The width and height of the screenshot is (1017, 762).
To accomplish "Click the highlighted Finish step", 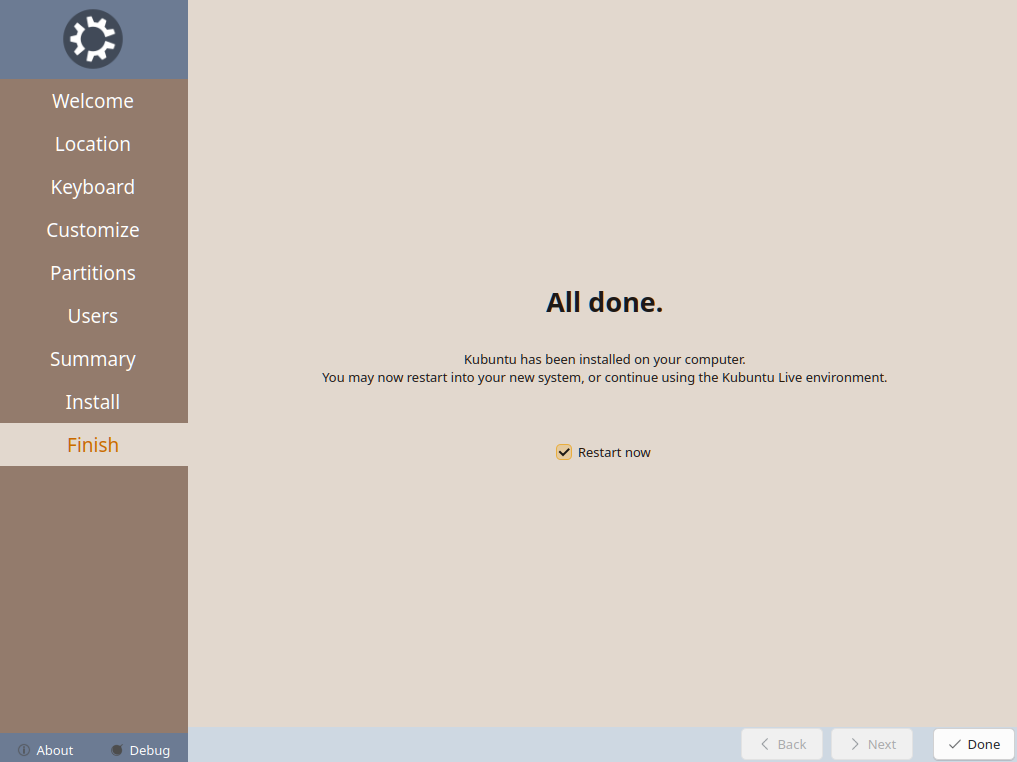I will coord(93,445).
